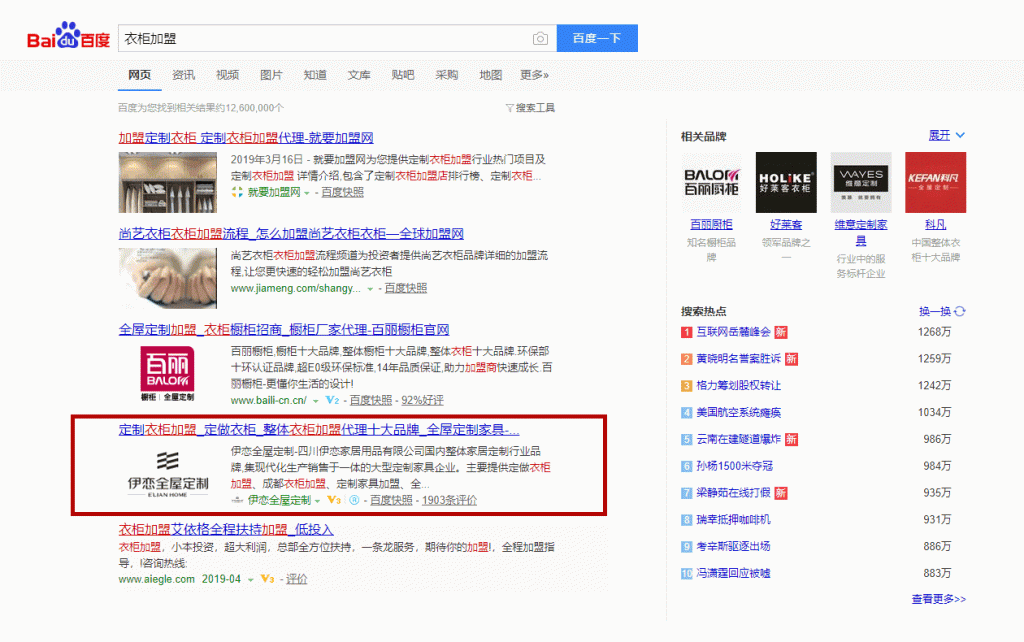Image resolution: width=1024 pixels, height=642 pixels.
Task: Open dropdown arrow next to www.jiameng.com/shangy...
Action: 370,289
